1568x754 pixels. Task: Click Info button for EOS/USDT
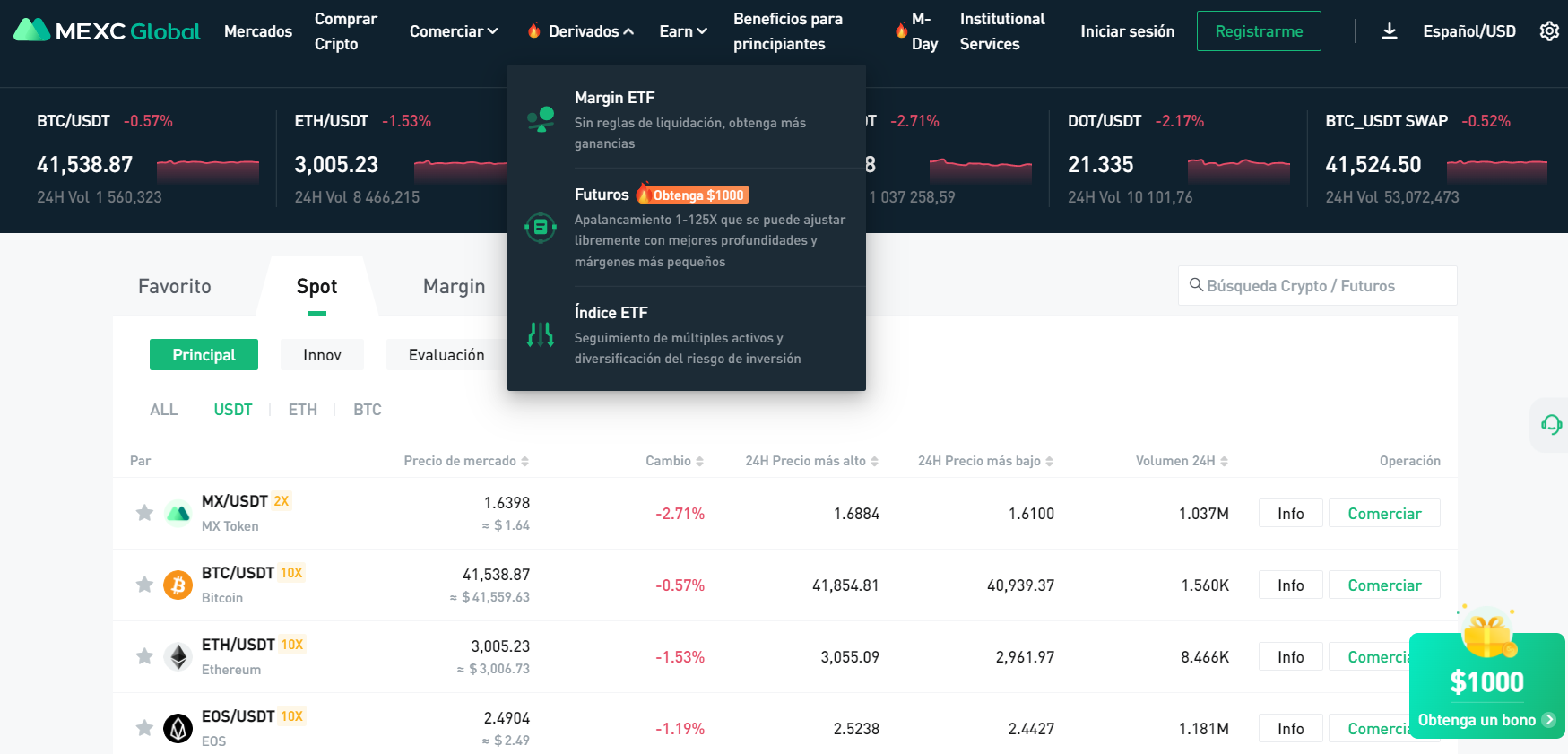[x=1291, y=729]
